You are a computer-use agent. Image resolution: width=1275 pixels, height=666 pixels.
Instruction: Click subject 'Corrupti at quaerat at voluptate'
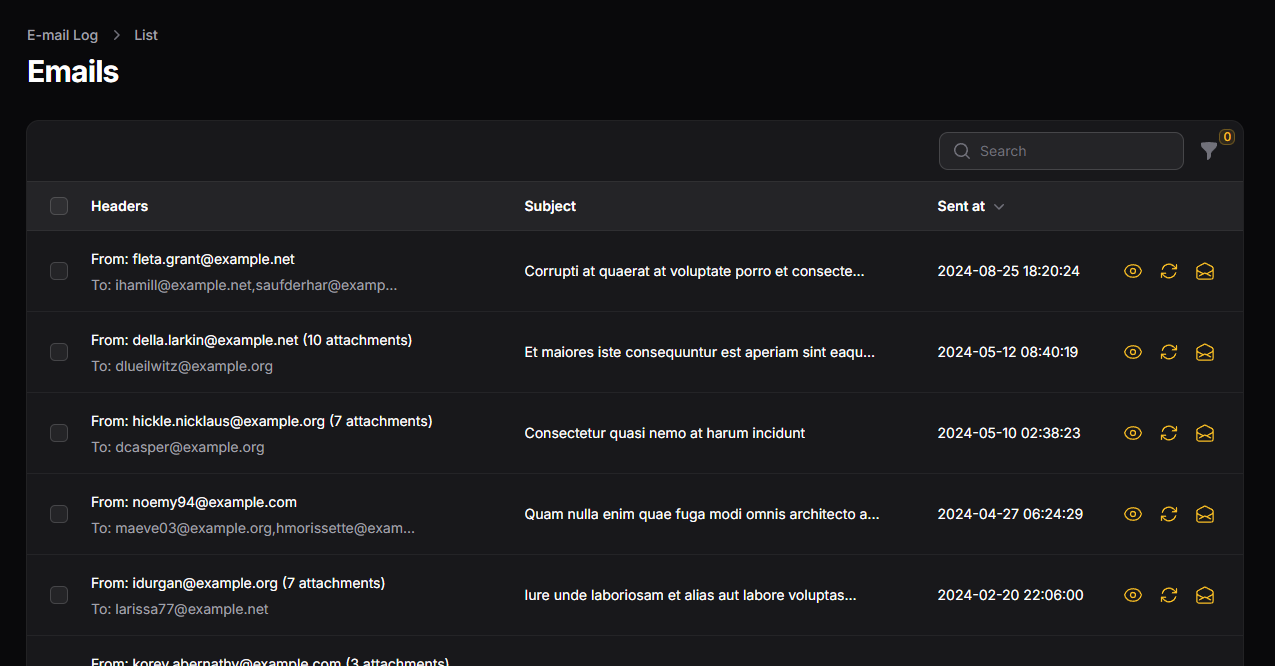point(694,271)
